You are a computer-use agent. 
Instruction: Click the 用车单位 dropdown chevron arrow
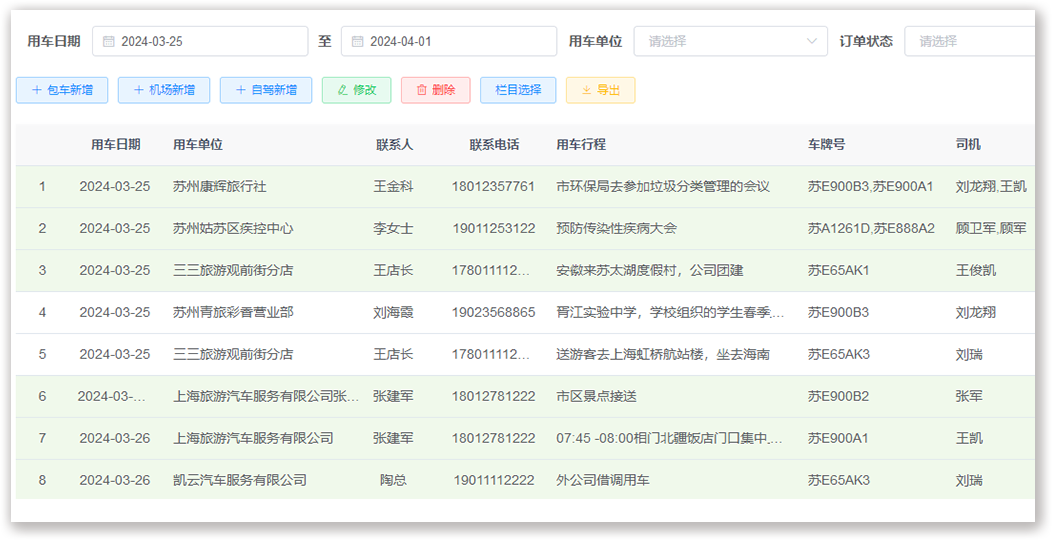click(x=811, y=42)
